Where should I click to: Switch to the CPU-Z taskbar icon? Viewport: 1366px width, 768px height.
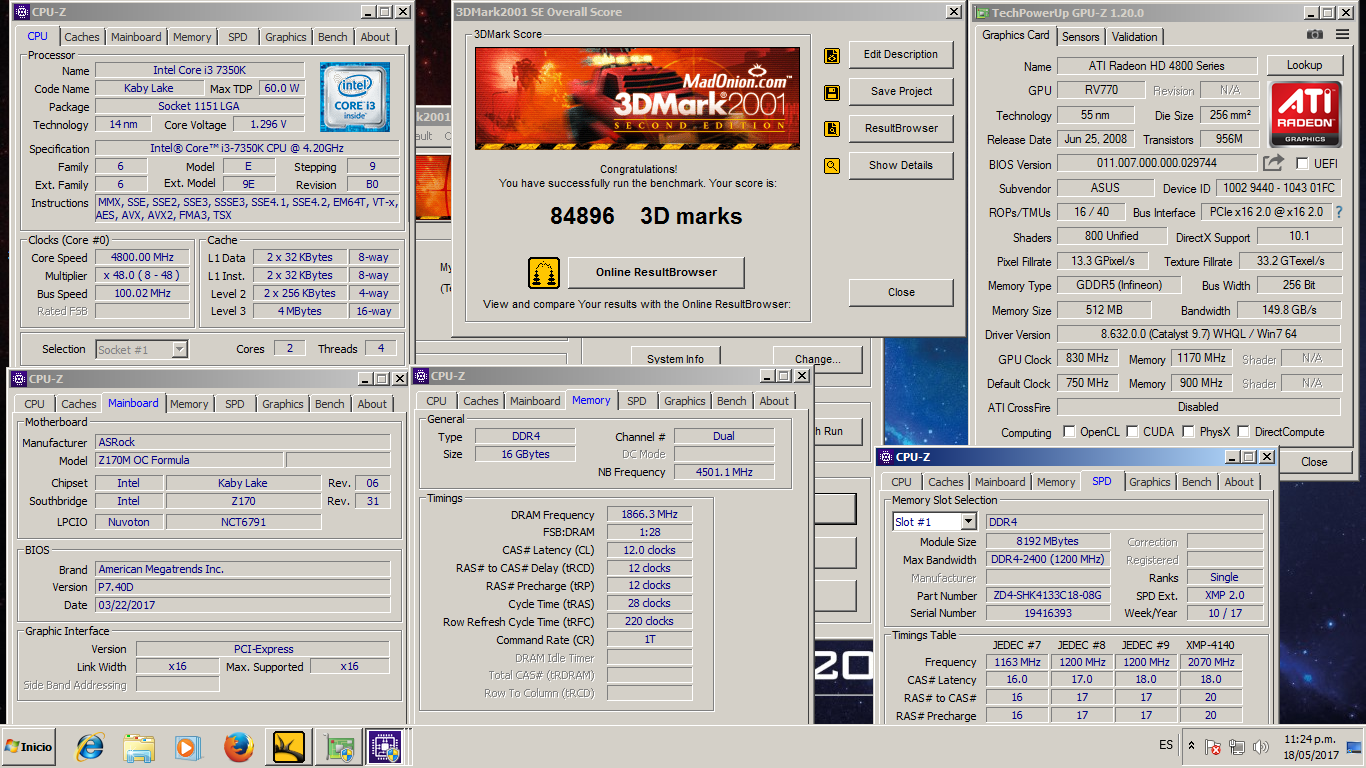pos(385,747)
